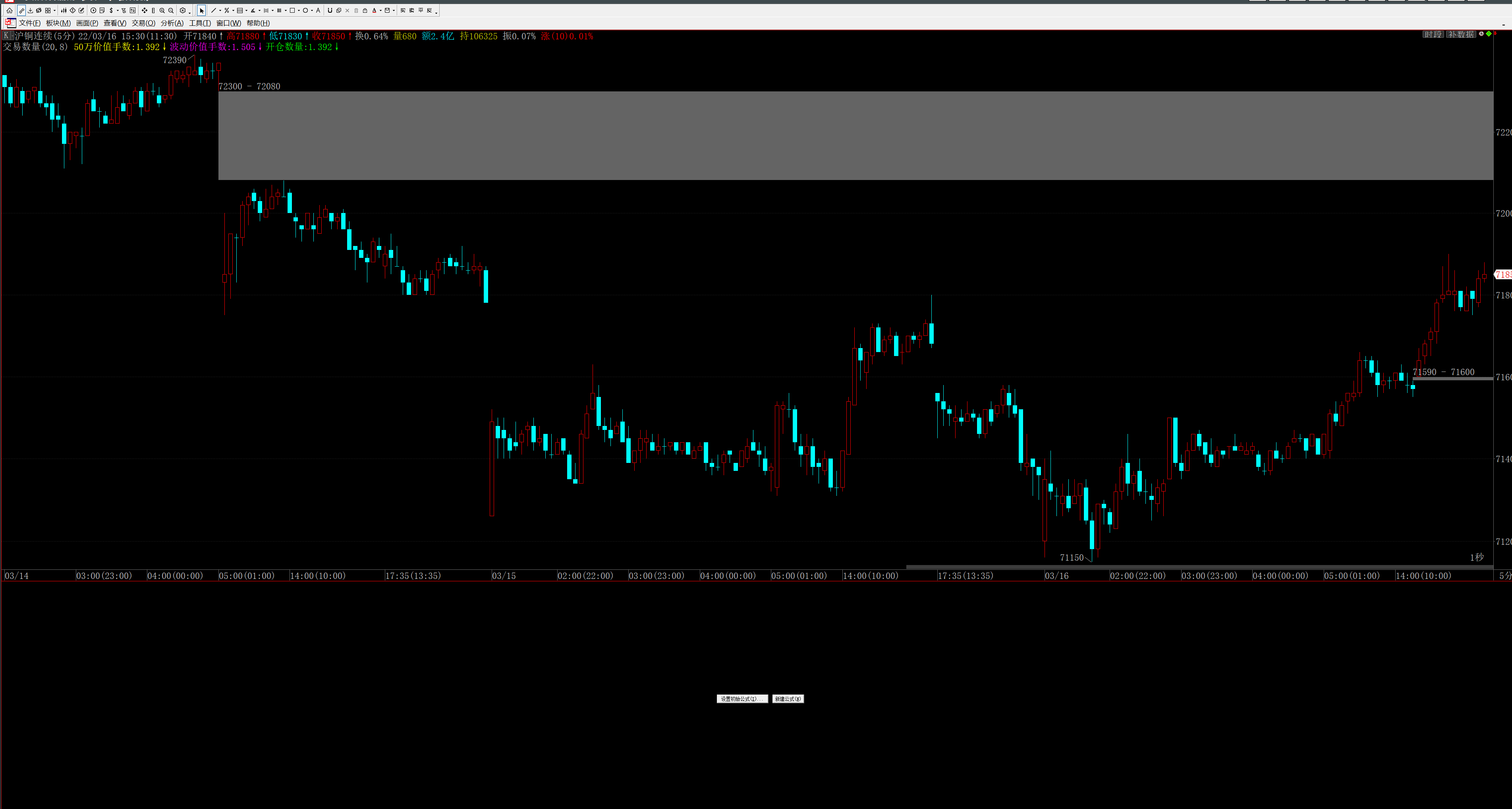Click the red-underlined A color icon
1512x809 pixels.
coord(375,11)
